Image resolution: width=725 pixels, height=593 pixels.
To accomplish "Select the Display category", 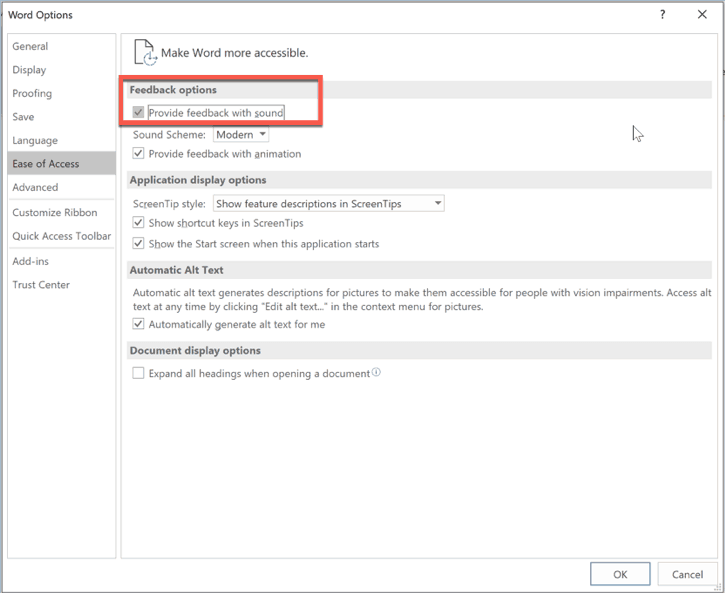I will click(x=61, y=70).
